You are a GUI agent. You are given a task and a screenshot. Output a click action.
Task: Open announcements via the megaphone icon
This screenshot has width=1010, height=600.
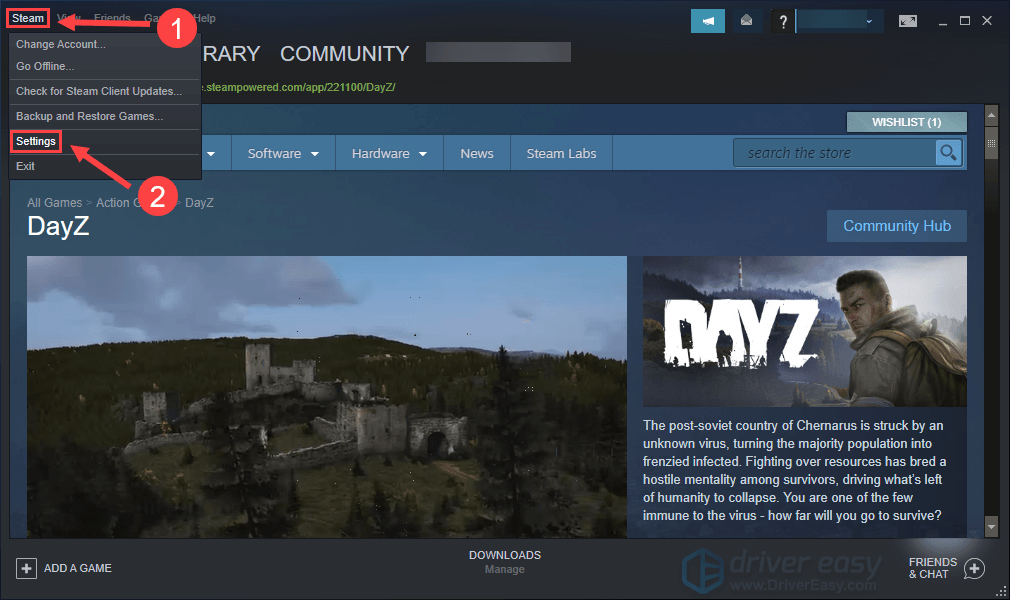tap(707, 20)
